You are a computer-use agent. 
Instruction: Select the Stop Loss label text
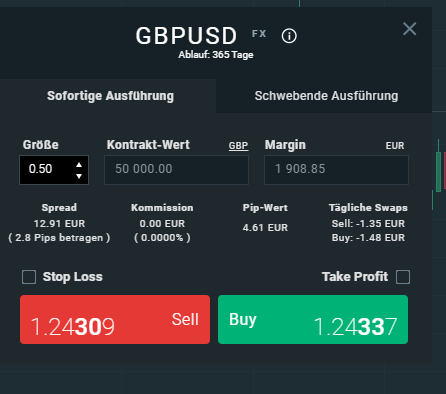click(73, 277)
